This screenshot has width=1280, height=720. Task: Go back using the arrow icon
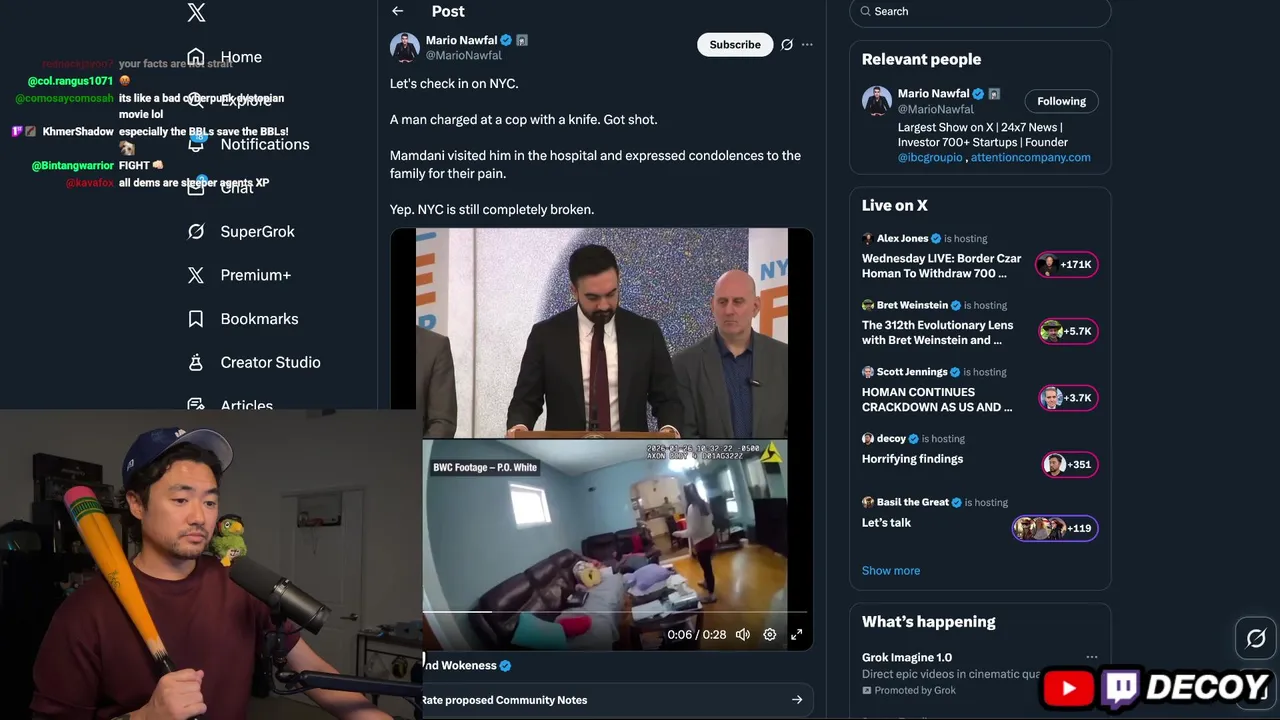(x=398, y=11)
